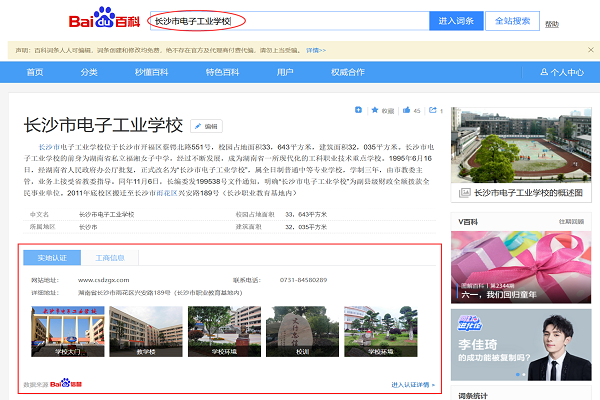The width and height of the screenshot is (600, 400).
Task: Select the 特色百科 navigation menu
Action: pos(221,72)
